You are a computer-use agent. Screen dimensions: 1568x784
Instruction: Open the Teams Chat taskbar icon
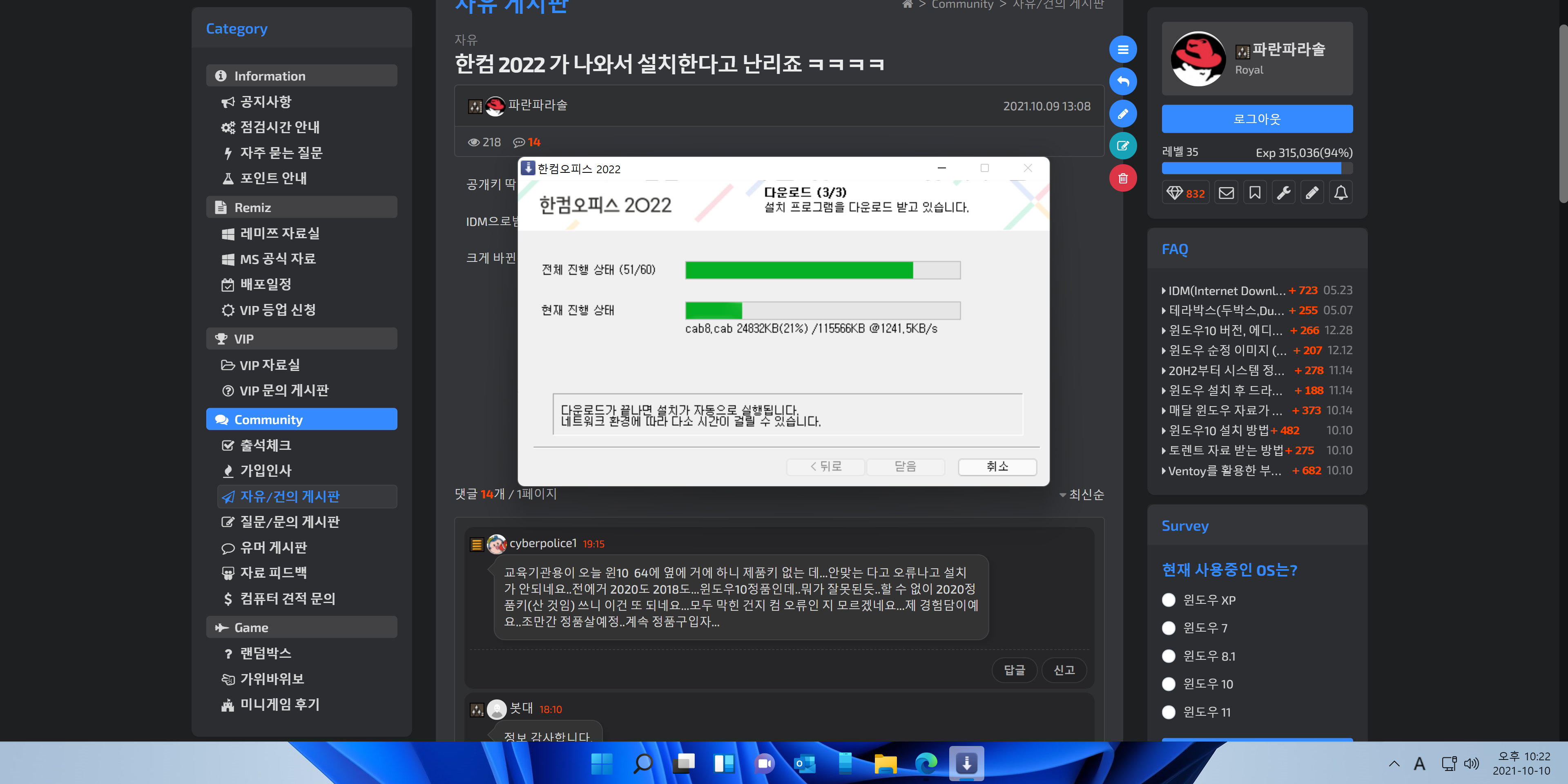[765, 763]
